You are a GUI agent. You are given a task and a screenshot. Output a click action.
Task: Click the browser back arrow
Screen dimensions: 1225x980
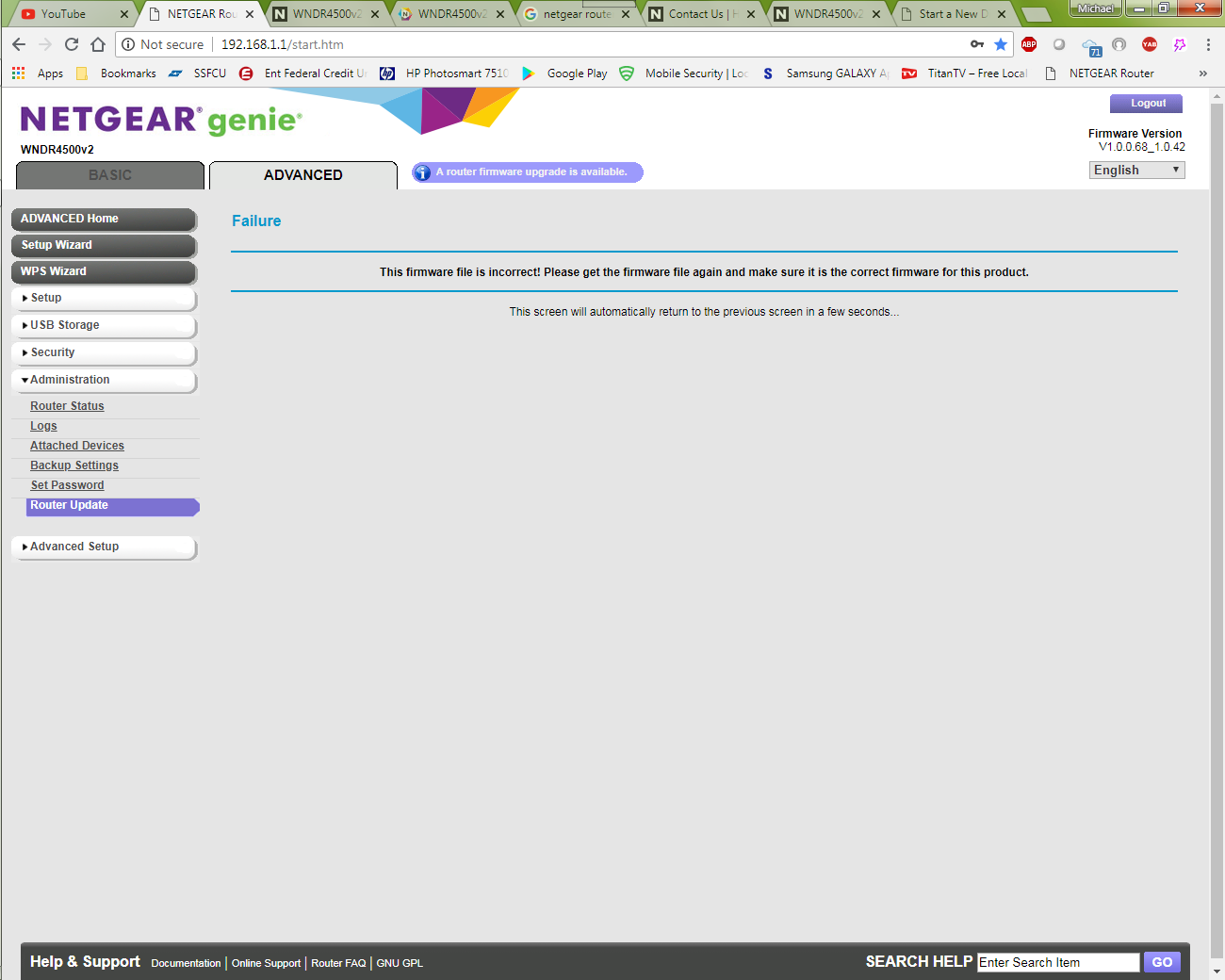[x=19, y=44]
